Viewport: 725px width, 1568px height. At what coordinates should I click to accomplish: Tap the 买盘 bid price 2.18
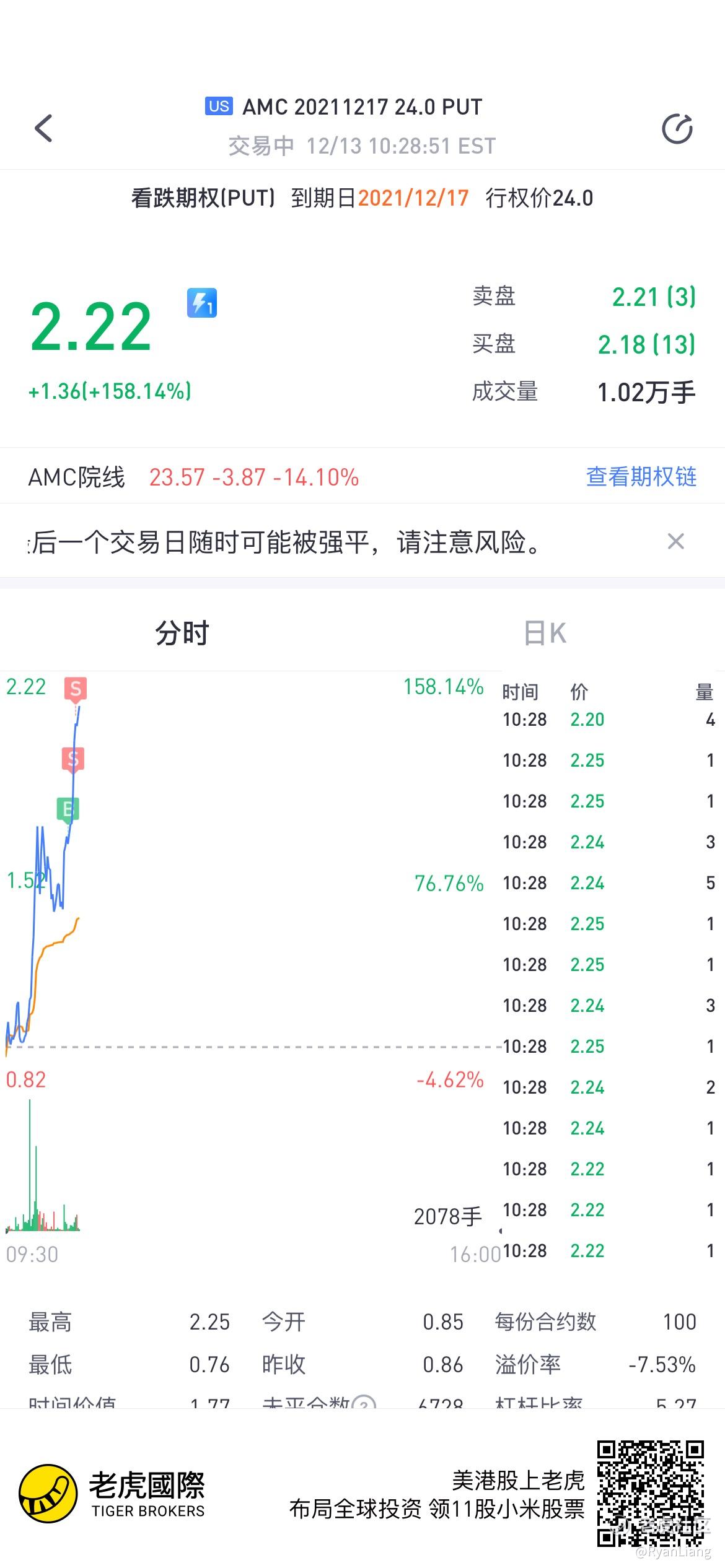coord(646,345)
